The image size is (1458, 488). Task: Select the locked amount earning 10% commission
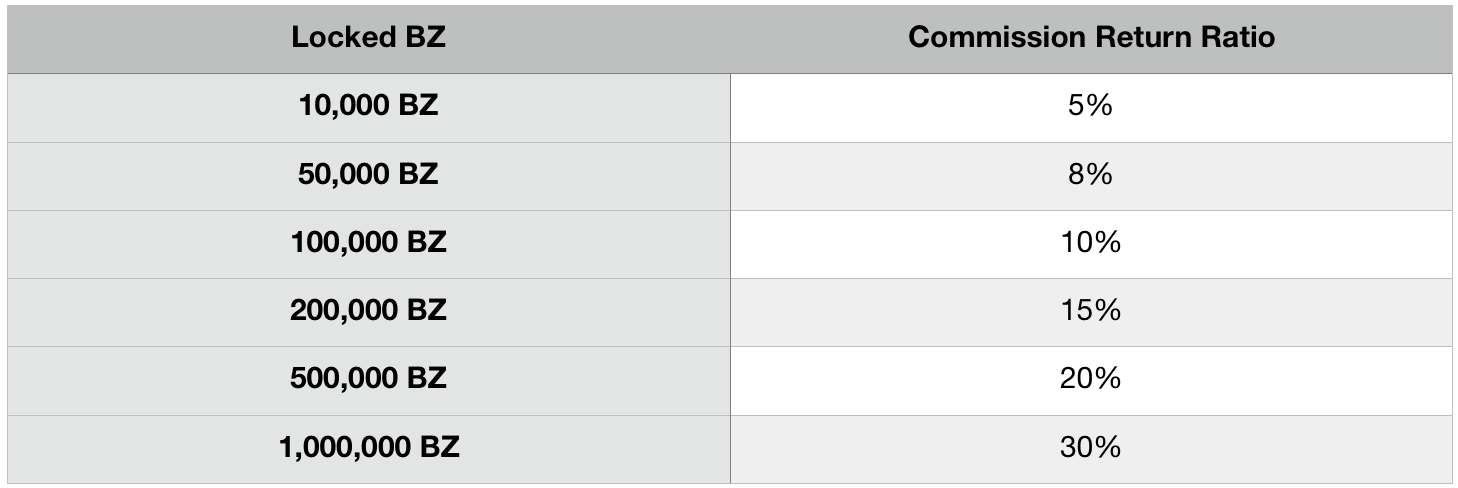point(368,242)
